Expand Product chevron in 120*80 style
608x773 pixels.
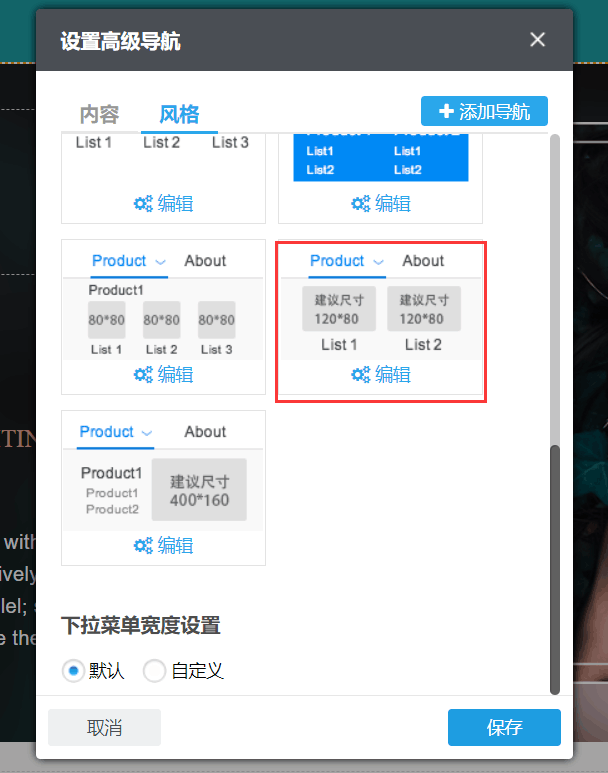(378, 262)
